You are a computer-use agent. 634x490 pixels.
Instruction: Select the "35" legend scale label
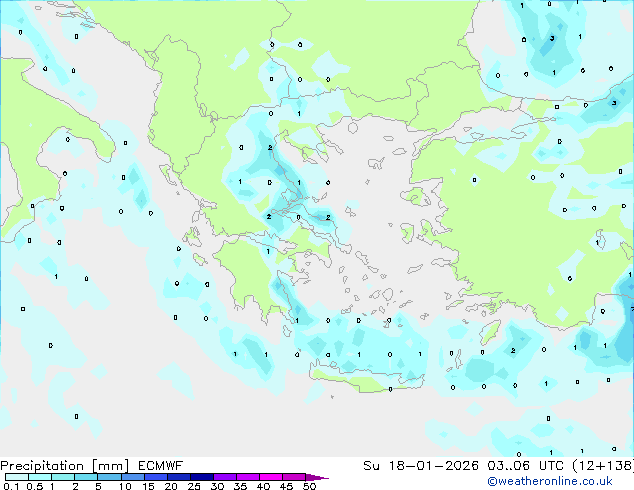pyautogui.click(x=240, y=486)
